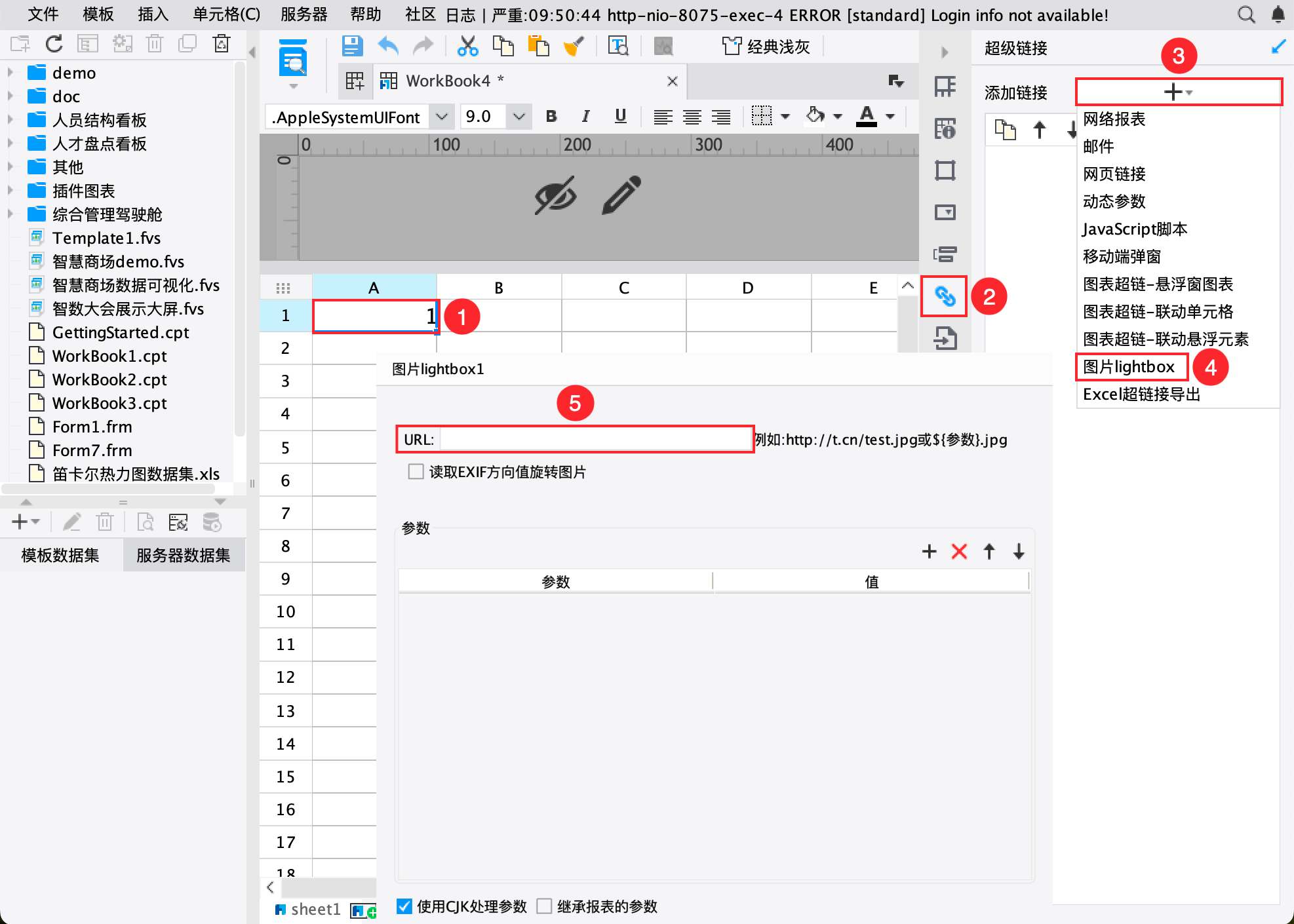Viewport: 1294px width, 924px height.
Task: Select 图片lightbox link type
Action: [1129, 367]
